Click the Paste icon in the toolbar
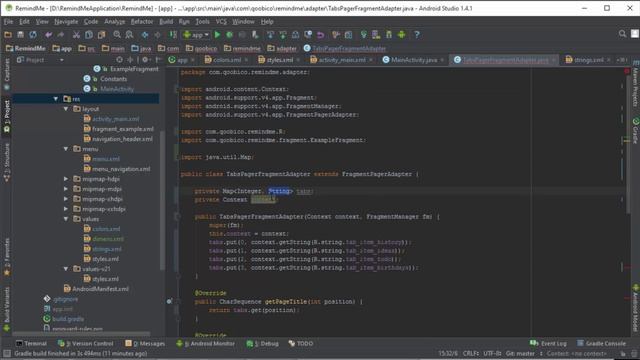 click(x=101, y=35)
